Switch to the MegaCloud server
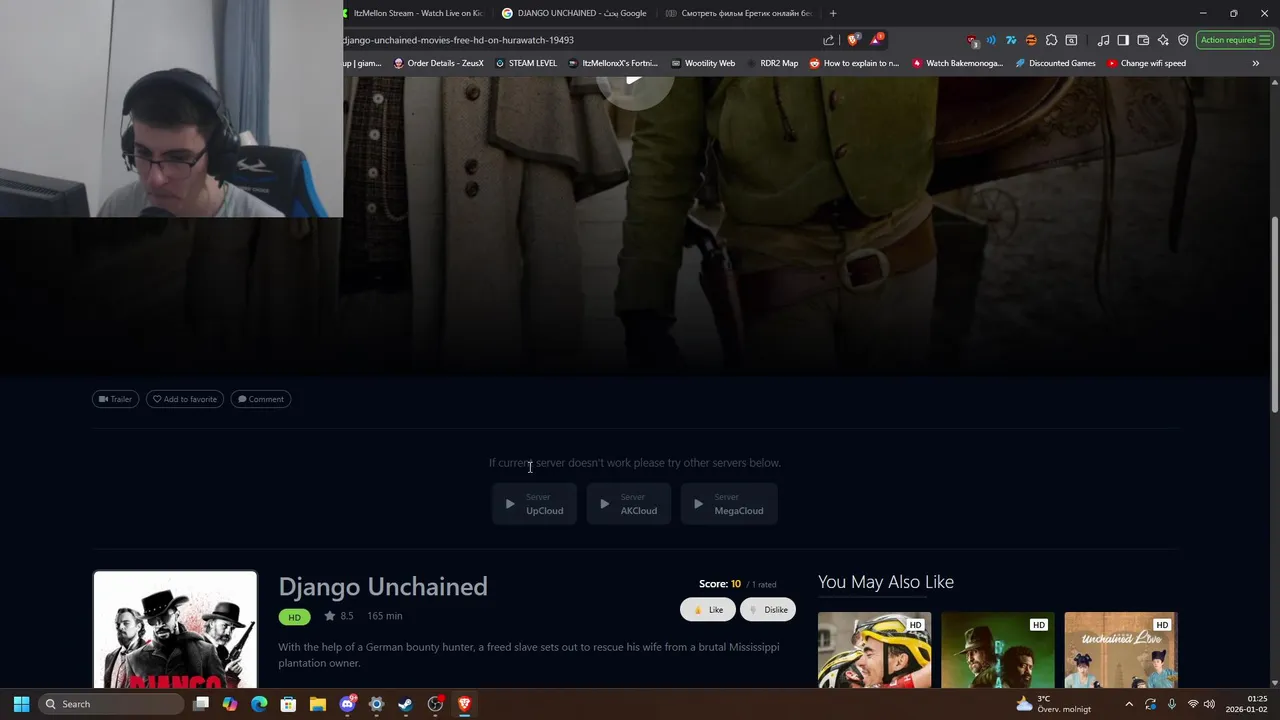The image size is (1280, 720). pos(729,504)
